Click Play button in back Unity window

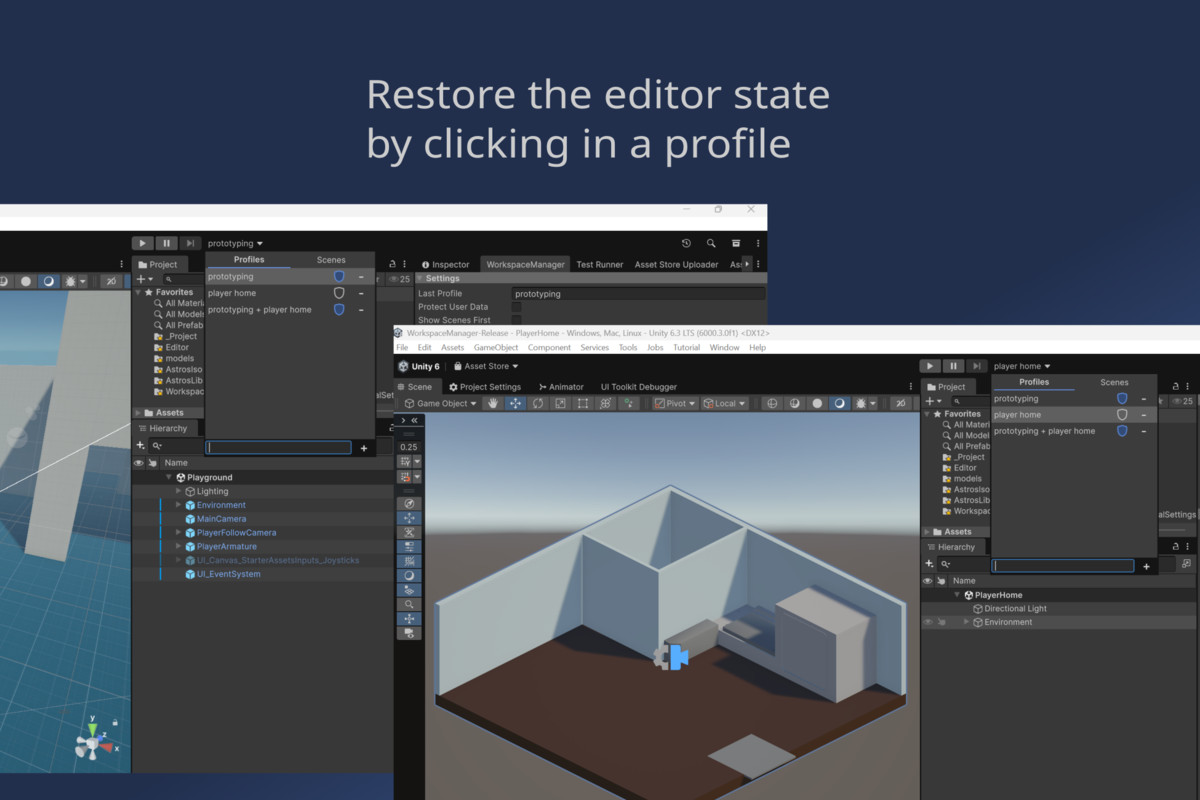[143, 243]
